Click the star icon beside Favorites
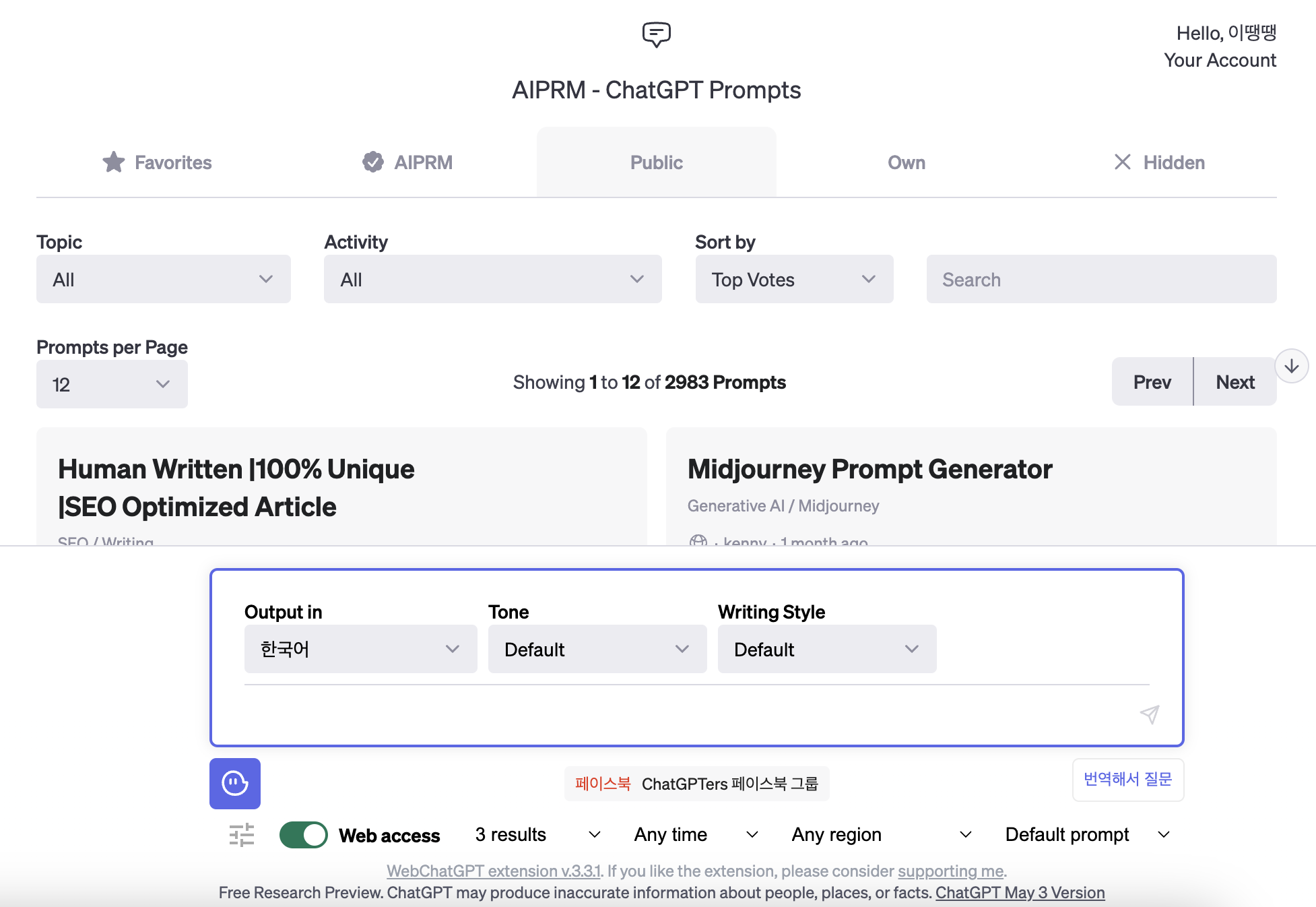Screen dimensions: 1316x907 tap(113, 162)
